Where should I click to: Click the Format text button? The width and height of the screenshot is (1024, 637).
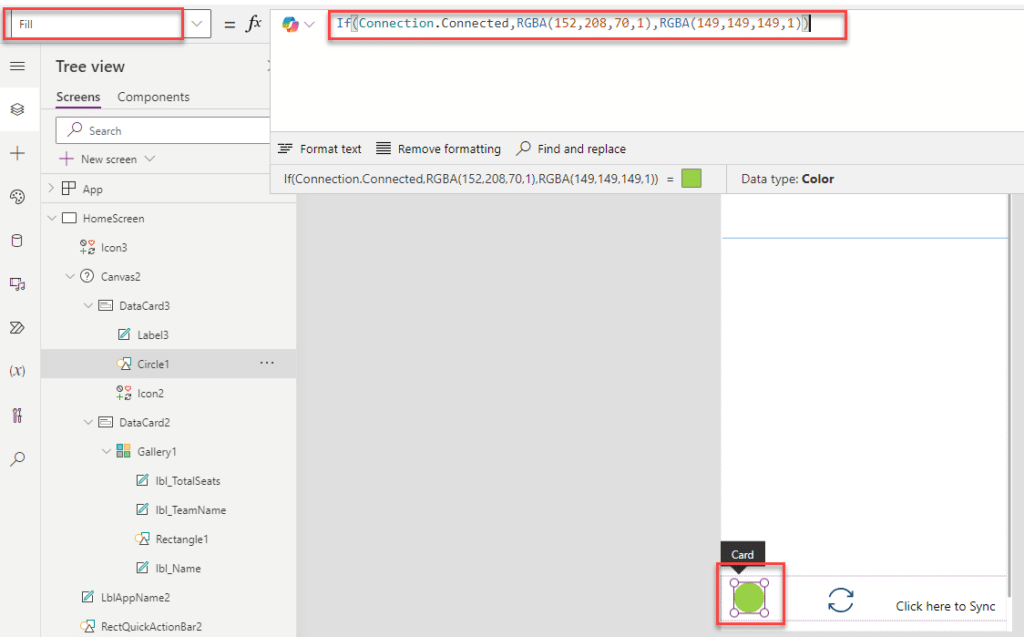[x=320, y=149]
